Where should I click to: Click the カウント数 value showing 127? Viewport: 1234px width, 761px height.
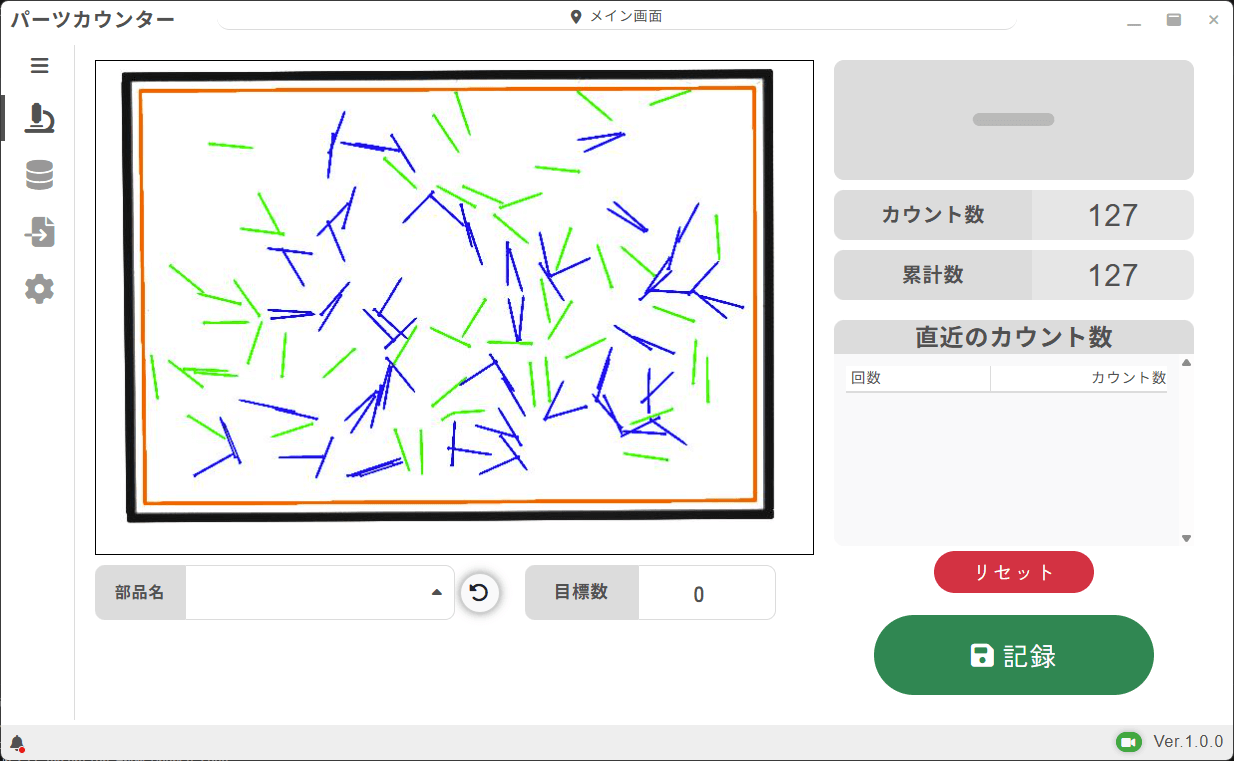[x=1113, y=215]
